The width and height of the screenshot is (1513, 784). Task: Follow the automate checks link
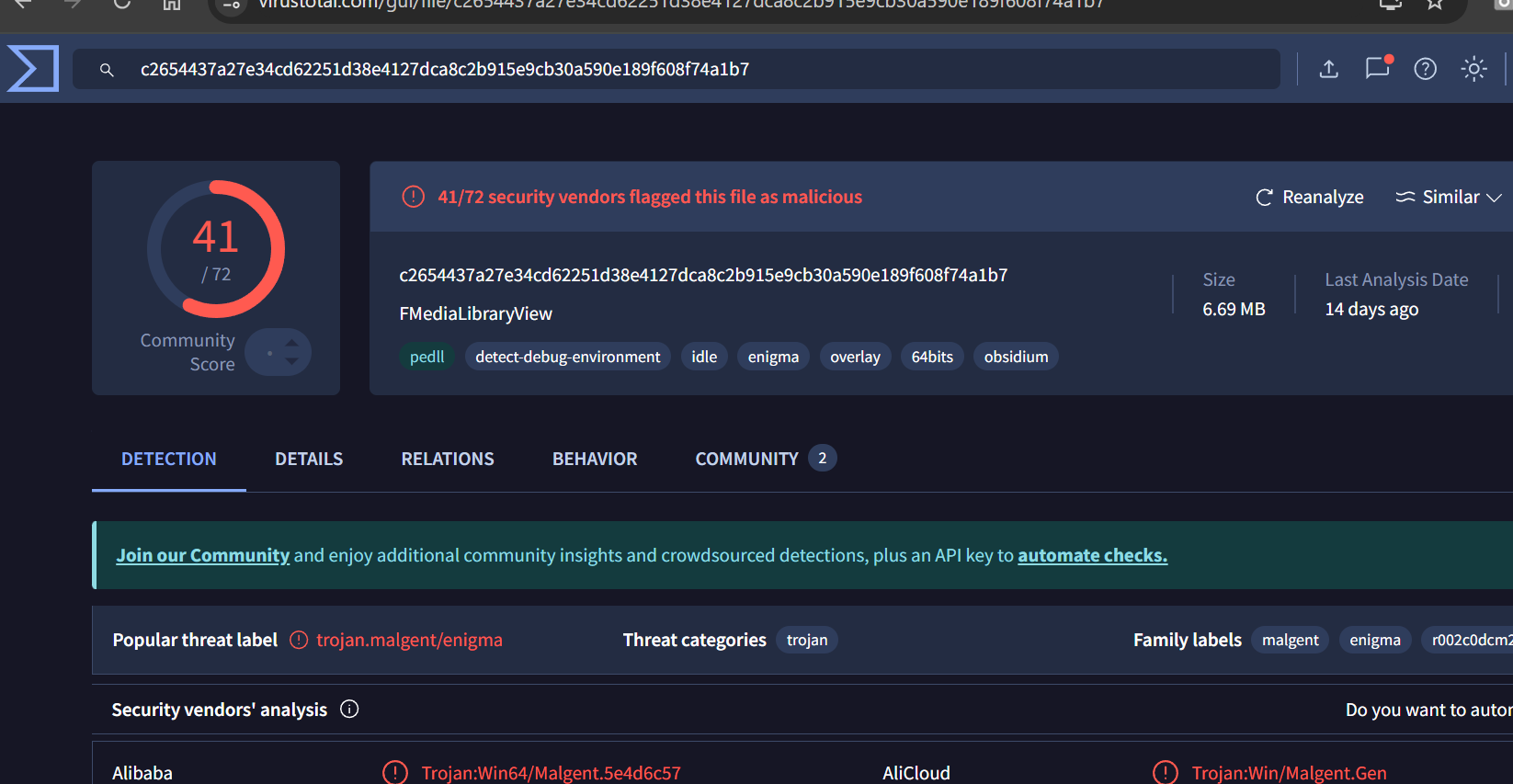point(1092,555)
